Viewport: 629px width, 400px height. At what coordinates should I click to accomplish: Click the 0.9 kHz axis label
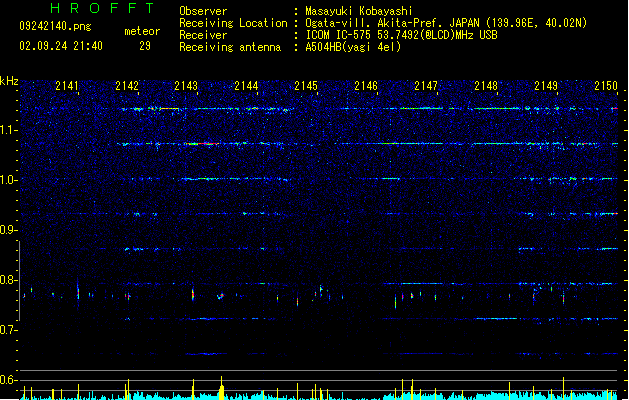[x=8, y=230]
